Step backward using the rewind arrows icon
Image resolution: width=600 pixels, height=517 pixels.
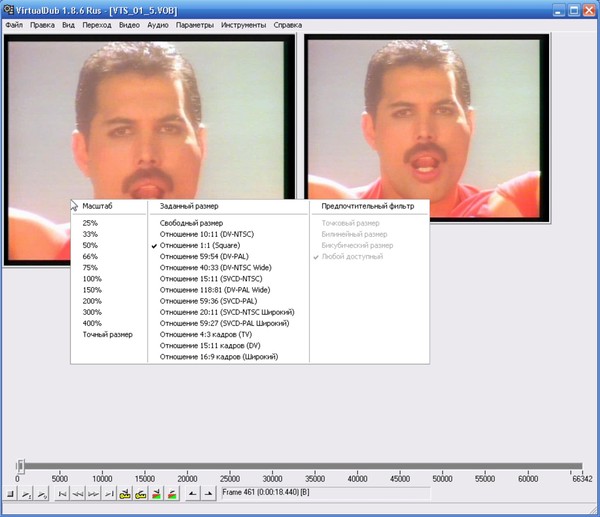[x=78, y=494]
